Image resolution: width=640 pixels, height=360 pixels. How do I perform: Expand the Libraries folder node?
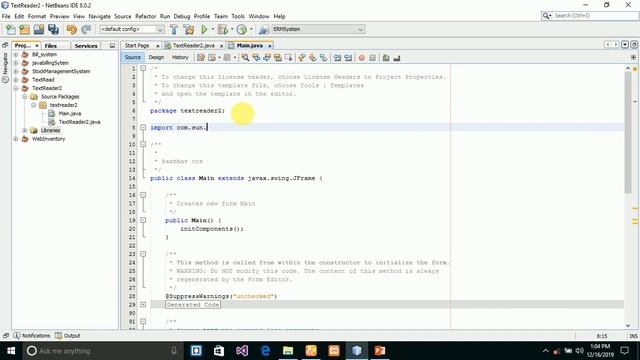(x=24, y=131)
